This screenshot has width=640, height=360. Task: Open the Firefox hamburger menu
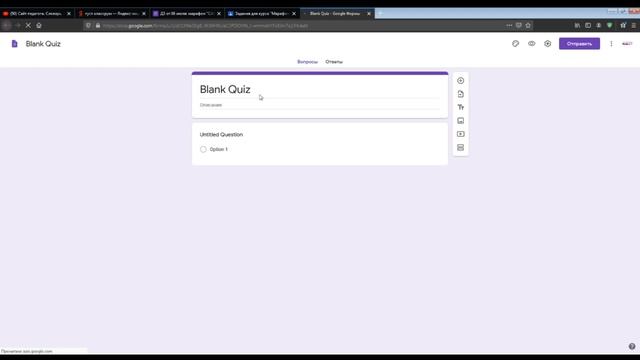pyautogui.click(x=633, y=25)
